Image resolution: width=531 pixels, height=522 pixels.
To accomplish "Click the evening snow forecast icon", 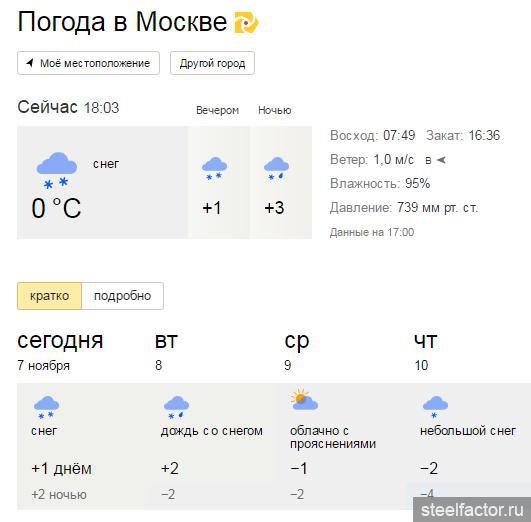I will pos(214,169).
